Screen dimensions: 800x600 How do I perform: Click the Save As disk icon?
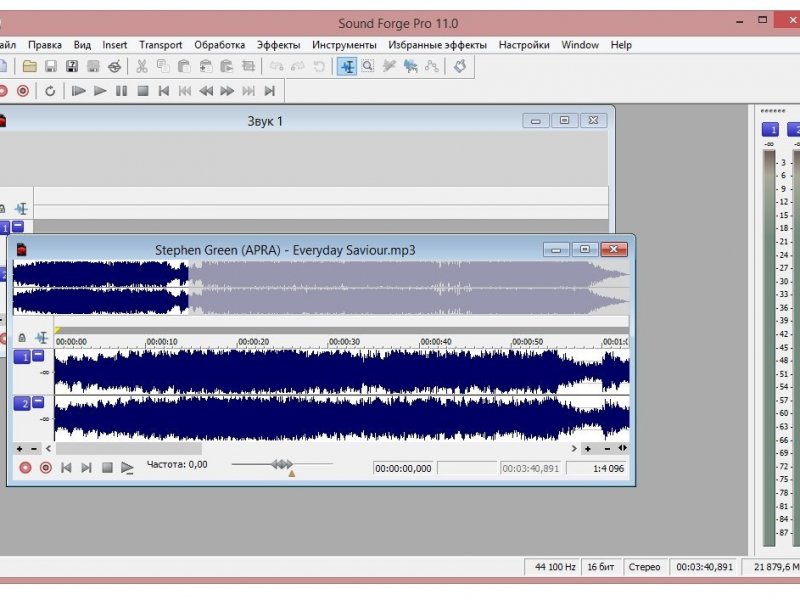click(72, 66)
